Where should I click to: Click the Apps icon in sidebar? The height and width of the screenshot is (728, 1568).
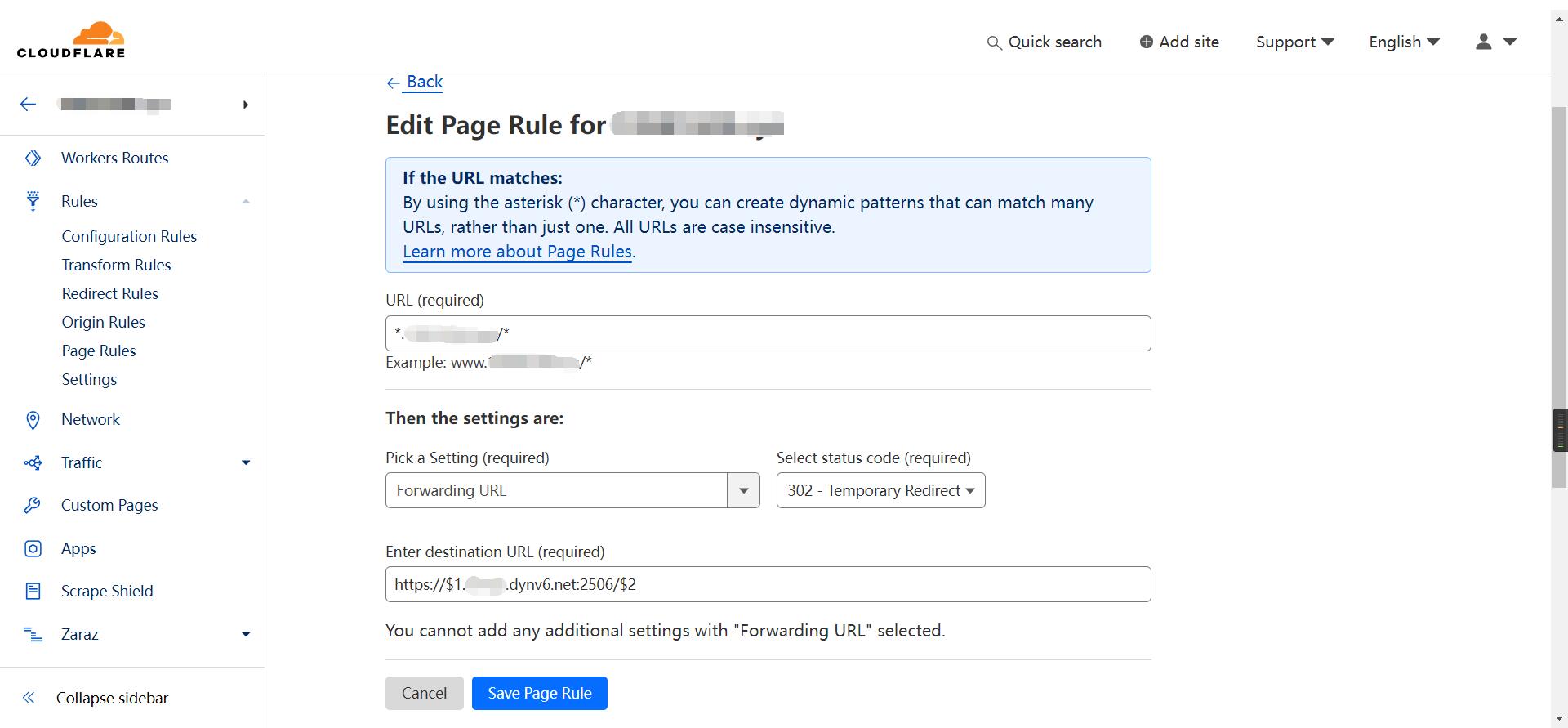pos(33,549)
